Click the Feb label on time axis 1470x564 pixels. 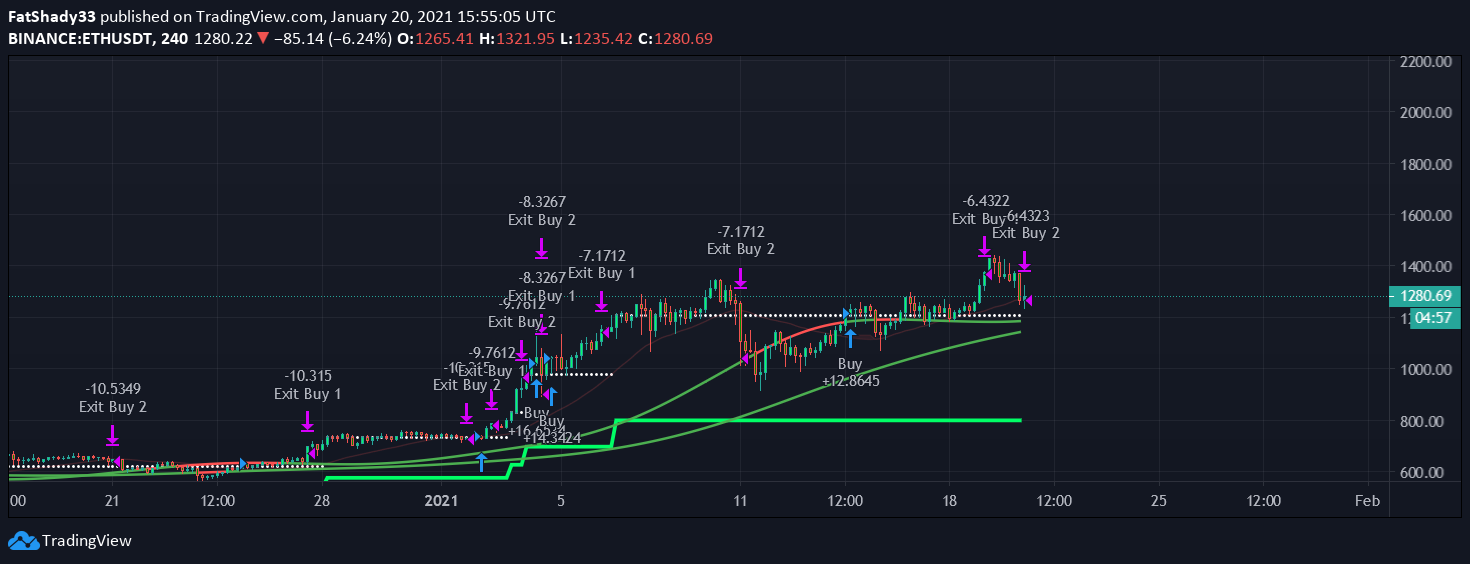coord(1367,500)
